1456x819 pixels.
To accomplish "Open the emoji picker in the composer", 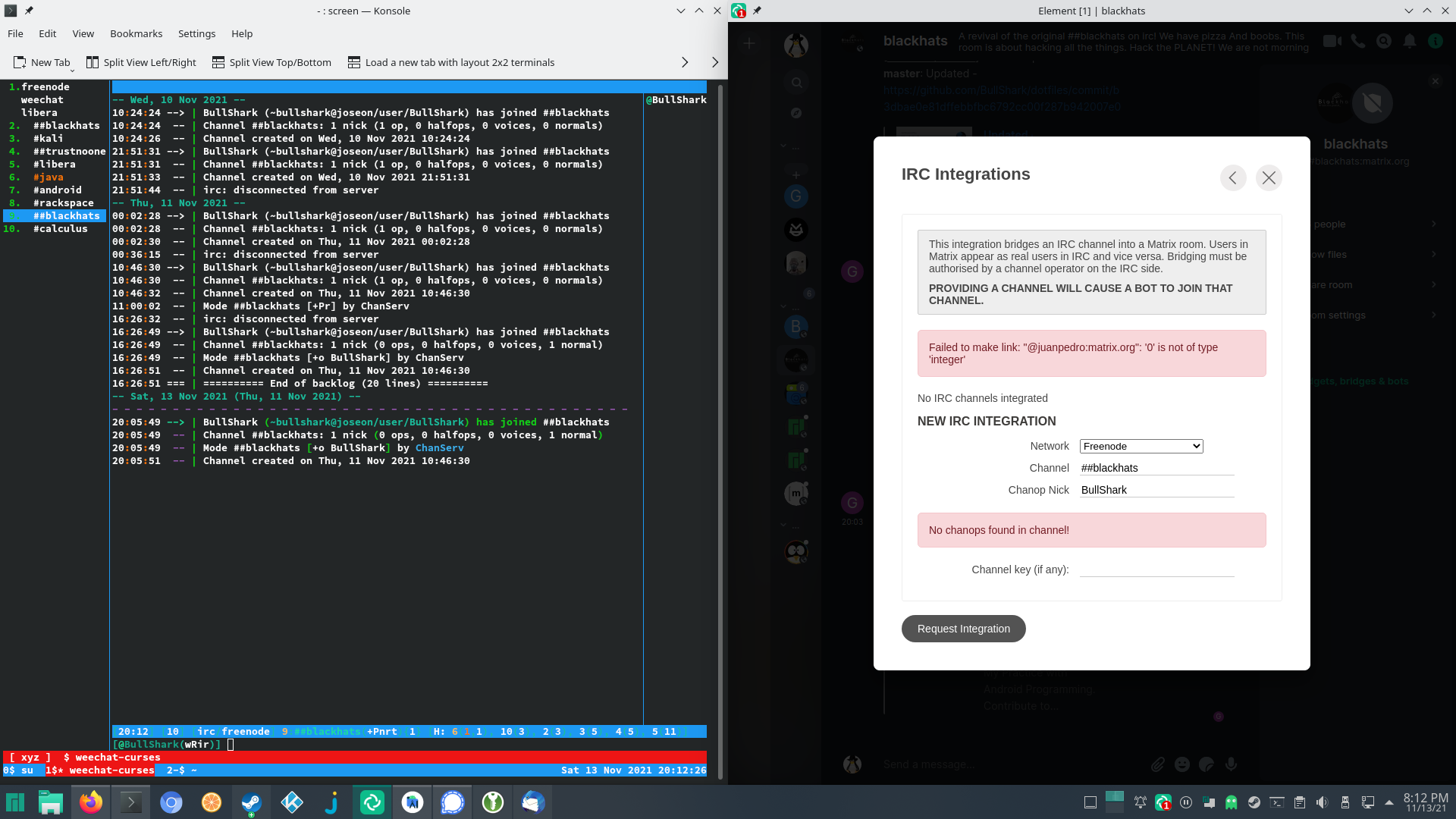I will point(1181,764).
